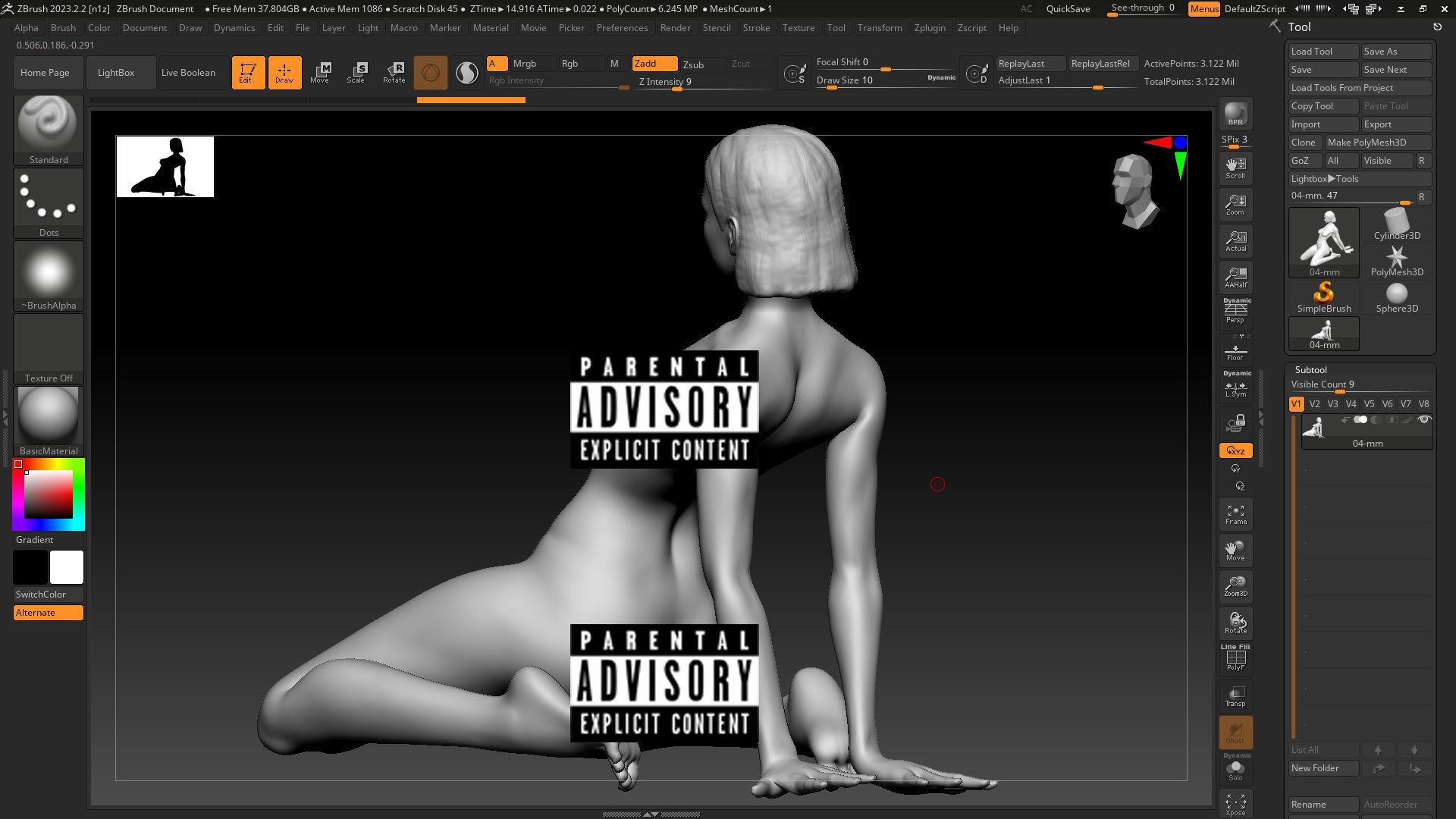1456x819 pixels.
Task: Click the BPR render button
Action: coord(1235,114)
